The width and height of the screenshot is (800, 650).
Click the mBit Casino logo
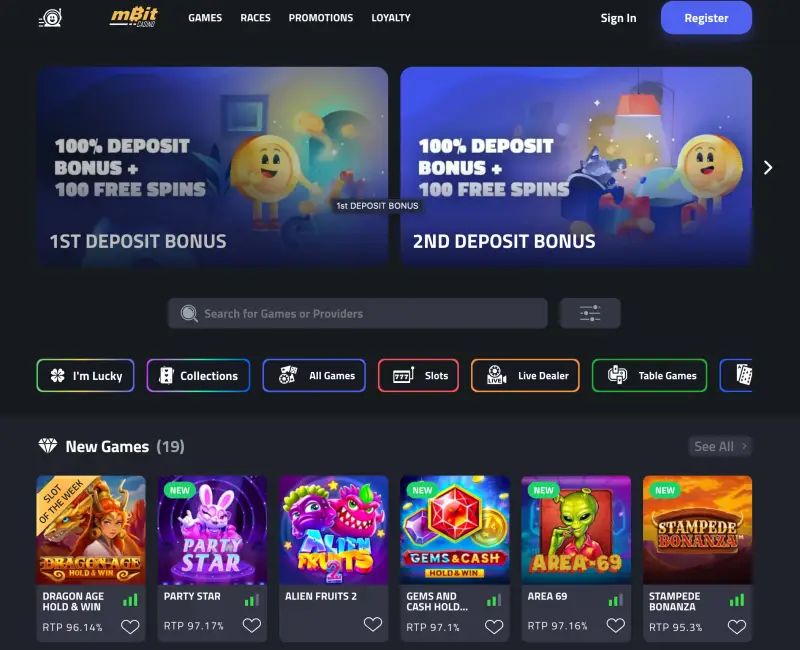(134, 17)
